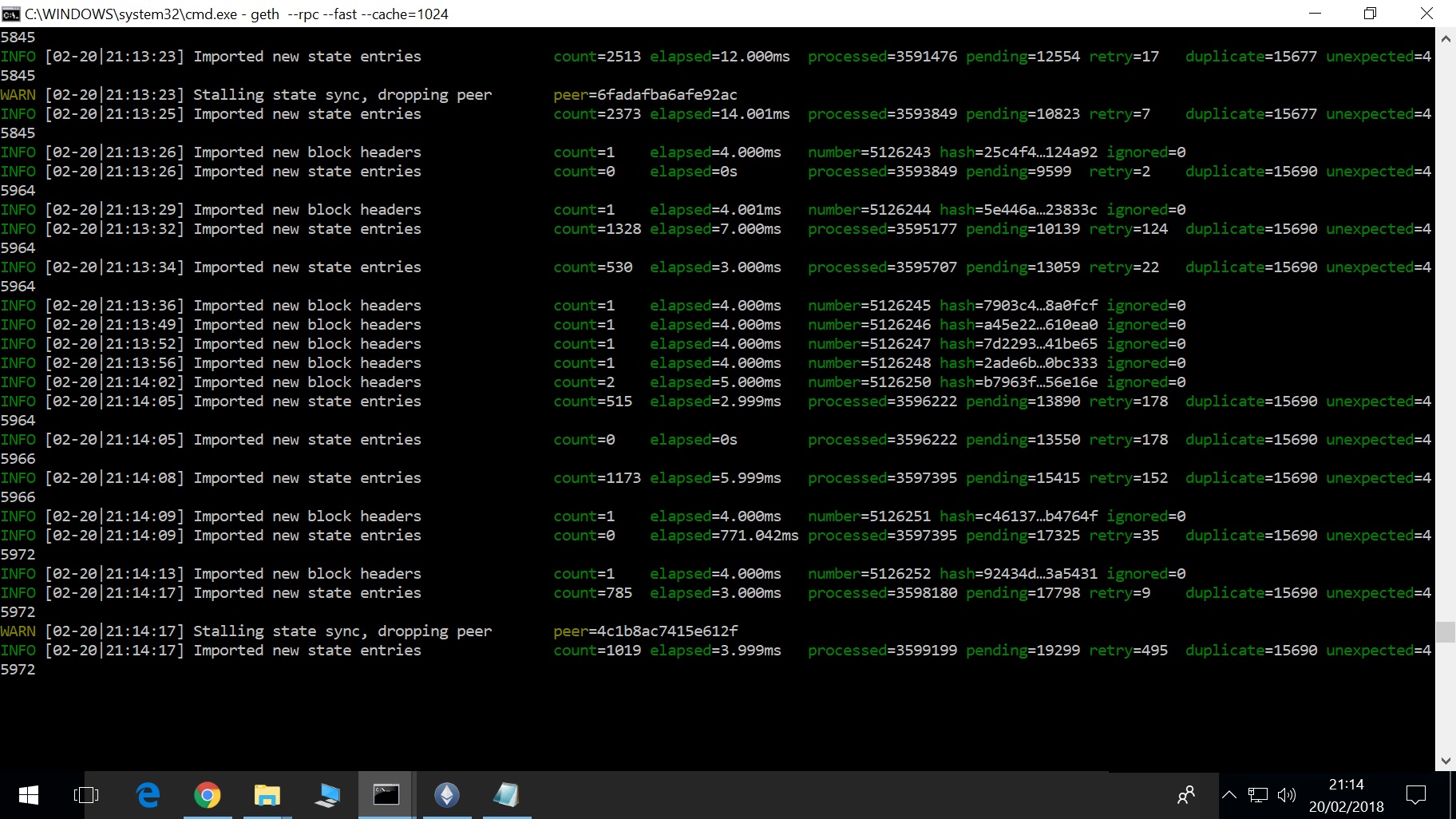Open the volume slider from the system tray

pos(1287,794)
